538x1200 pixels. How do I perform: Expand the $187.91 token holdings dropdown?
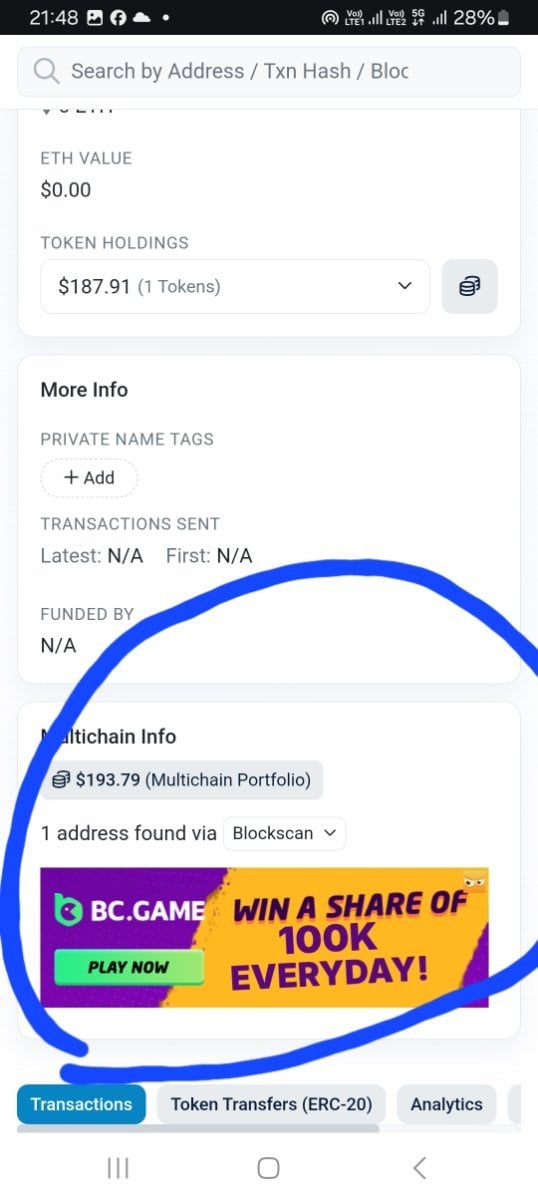[235, 287]
